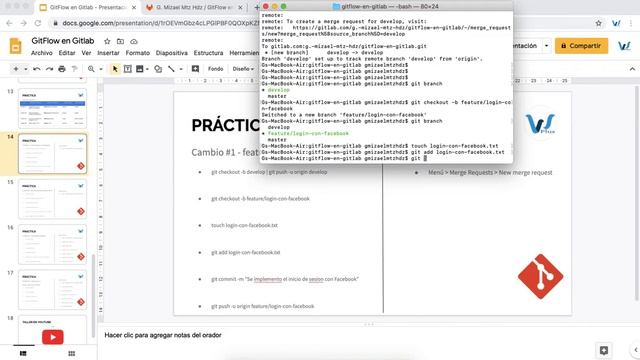Select slide 13 thumbnail
640x360 pixels.
(x=52, y=108)
